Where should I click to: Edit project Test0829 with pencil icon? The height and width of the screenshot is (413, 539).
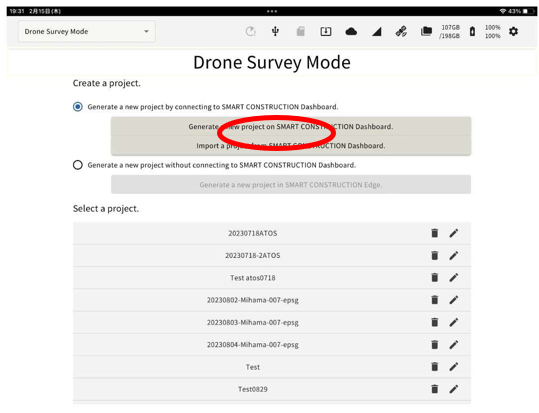pyautogui.click(x=454, y=389)
